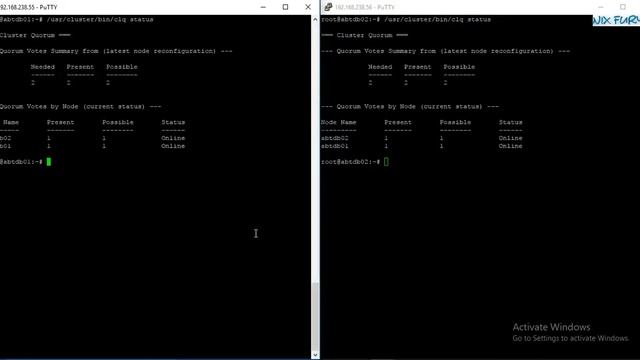Viewport: 640px width, 360px height.
Task: Click 'Online' status of b02 in the left terminal
Action: pyautogui.click(x=173, y=138)
